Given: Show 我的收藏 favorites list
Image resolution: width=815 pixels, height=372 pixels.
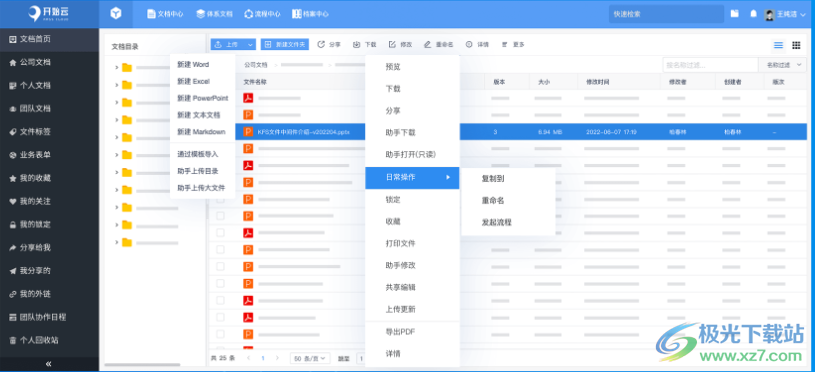Looking at the screenshot, I should pyautogui.click(x=49, y=178).
